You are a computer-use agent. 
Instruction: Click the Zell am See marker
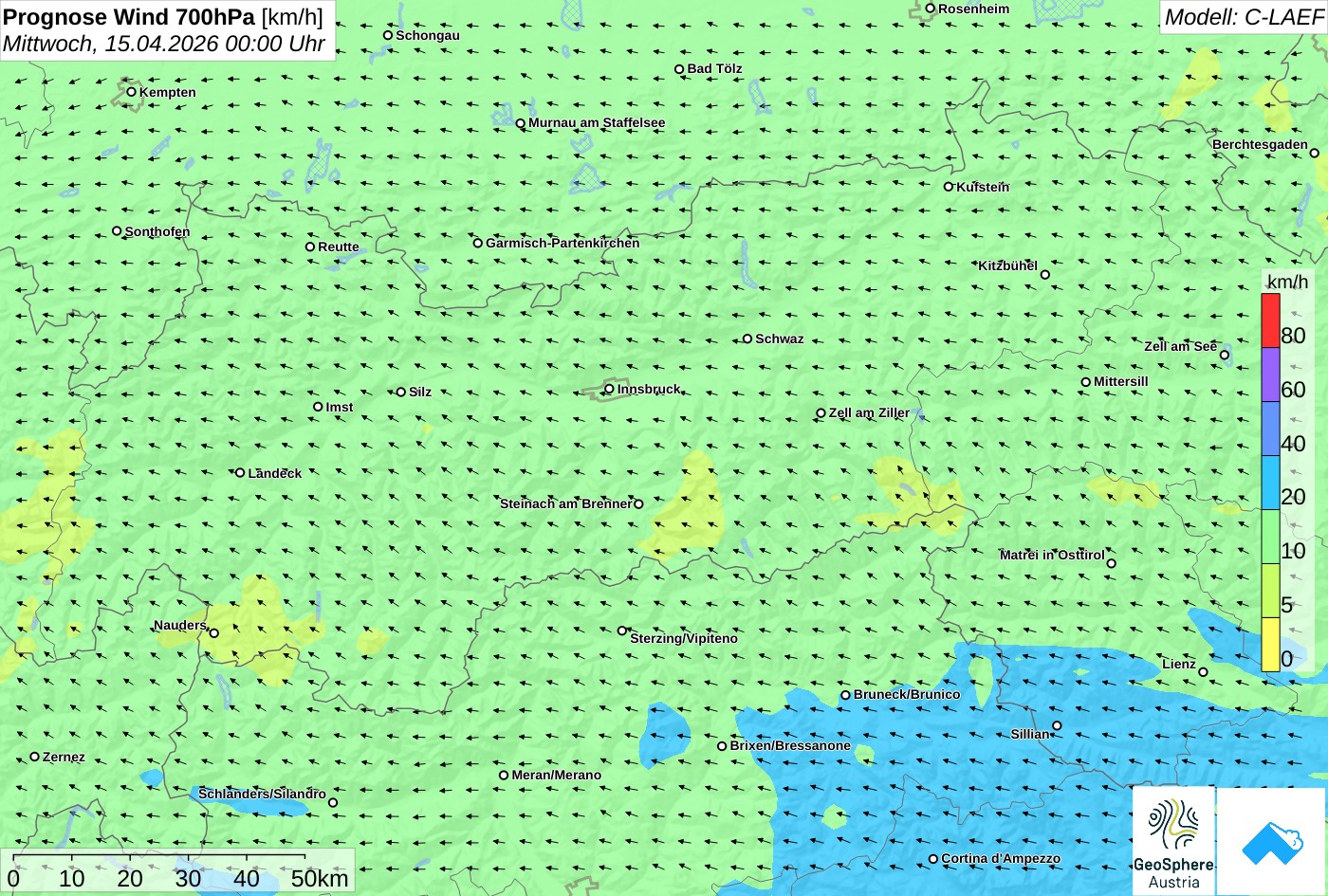(1225, 356)
